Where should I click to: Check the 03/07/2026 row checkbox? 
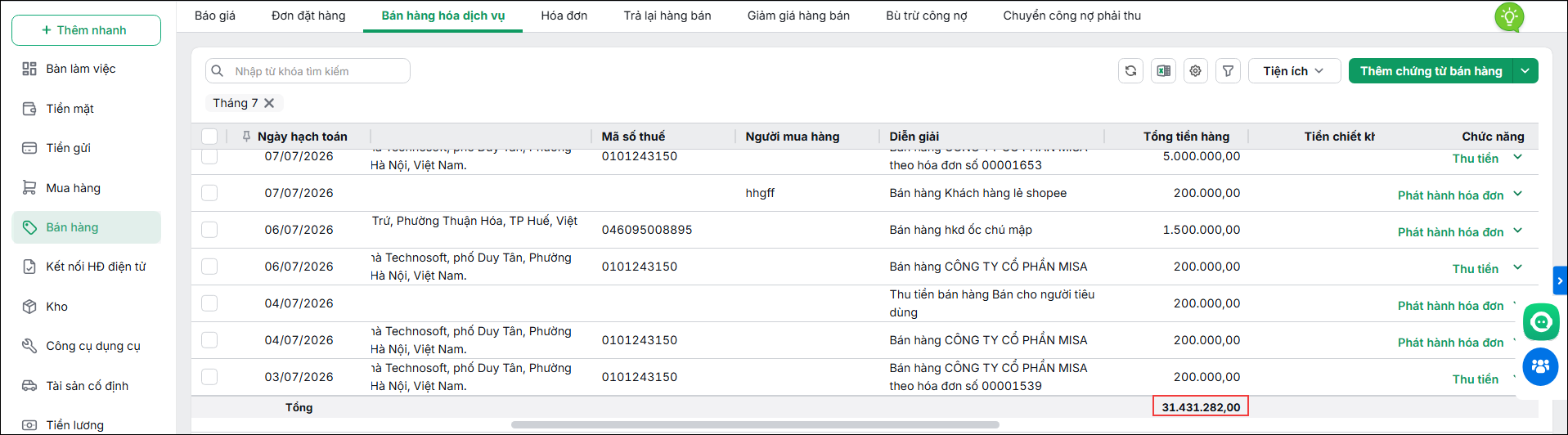209,377
